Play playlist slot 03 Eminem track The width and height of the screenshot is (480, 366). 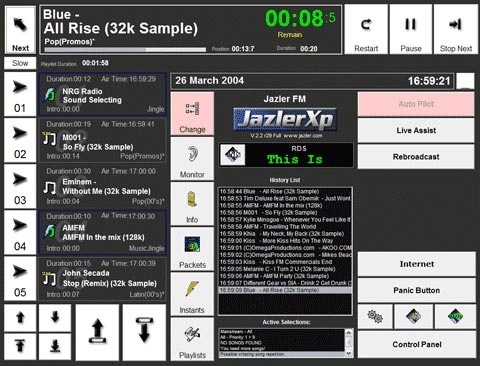pyautogui.click(x=20, y=187)
